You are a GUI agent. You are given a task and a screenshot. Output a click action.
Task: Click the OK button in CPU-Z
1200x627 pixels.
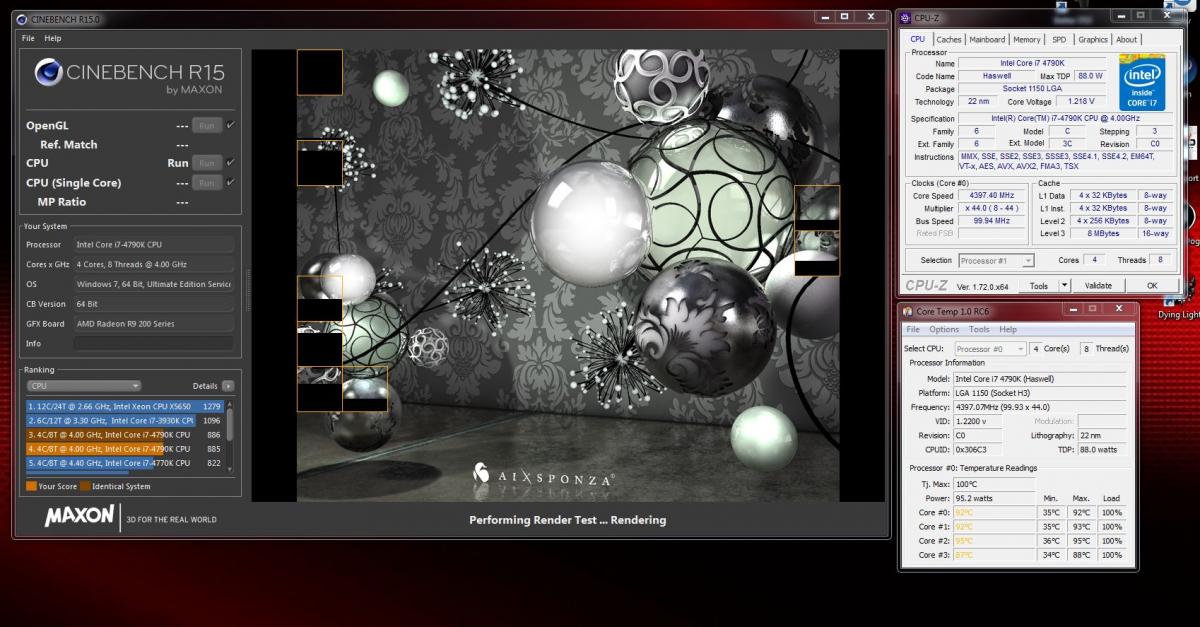pos(1152,286)
